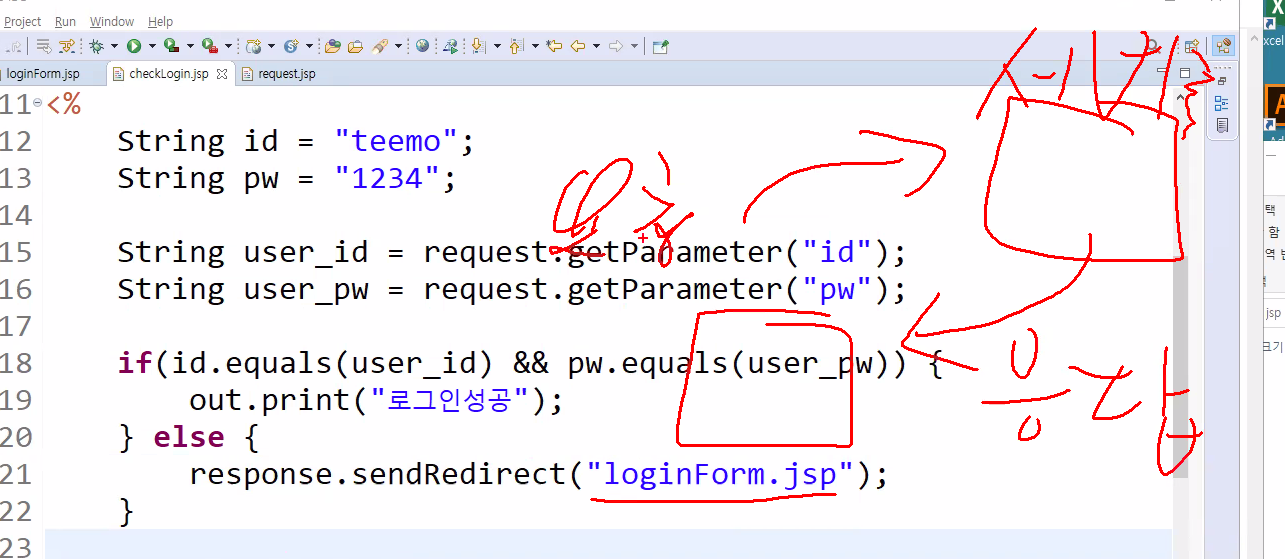Click the "1234" string on line 13
The height and width of the screenshot is (559, 1285).
click(x=388, y=178)
